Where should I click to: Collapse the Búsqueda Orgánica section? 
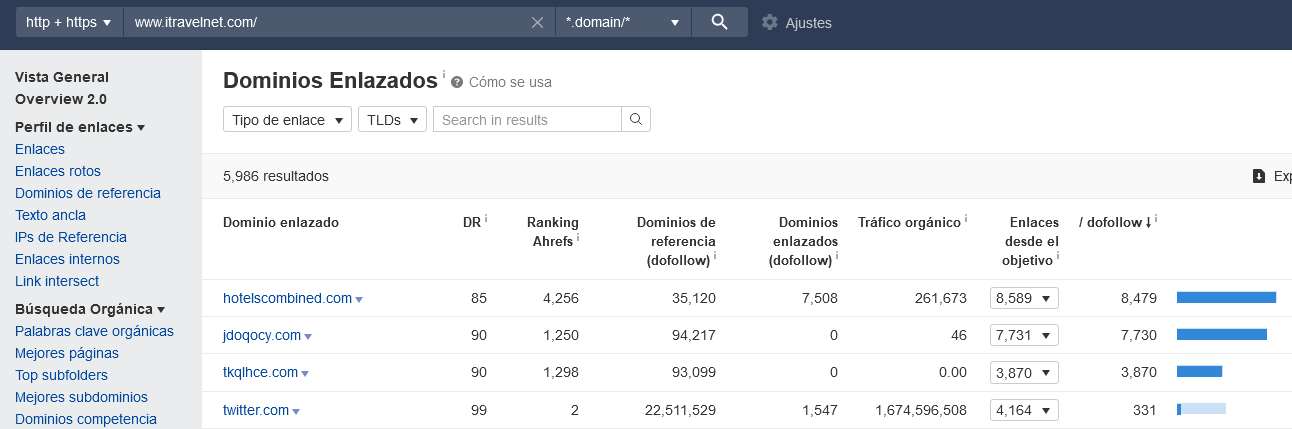[90, 309]
